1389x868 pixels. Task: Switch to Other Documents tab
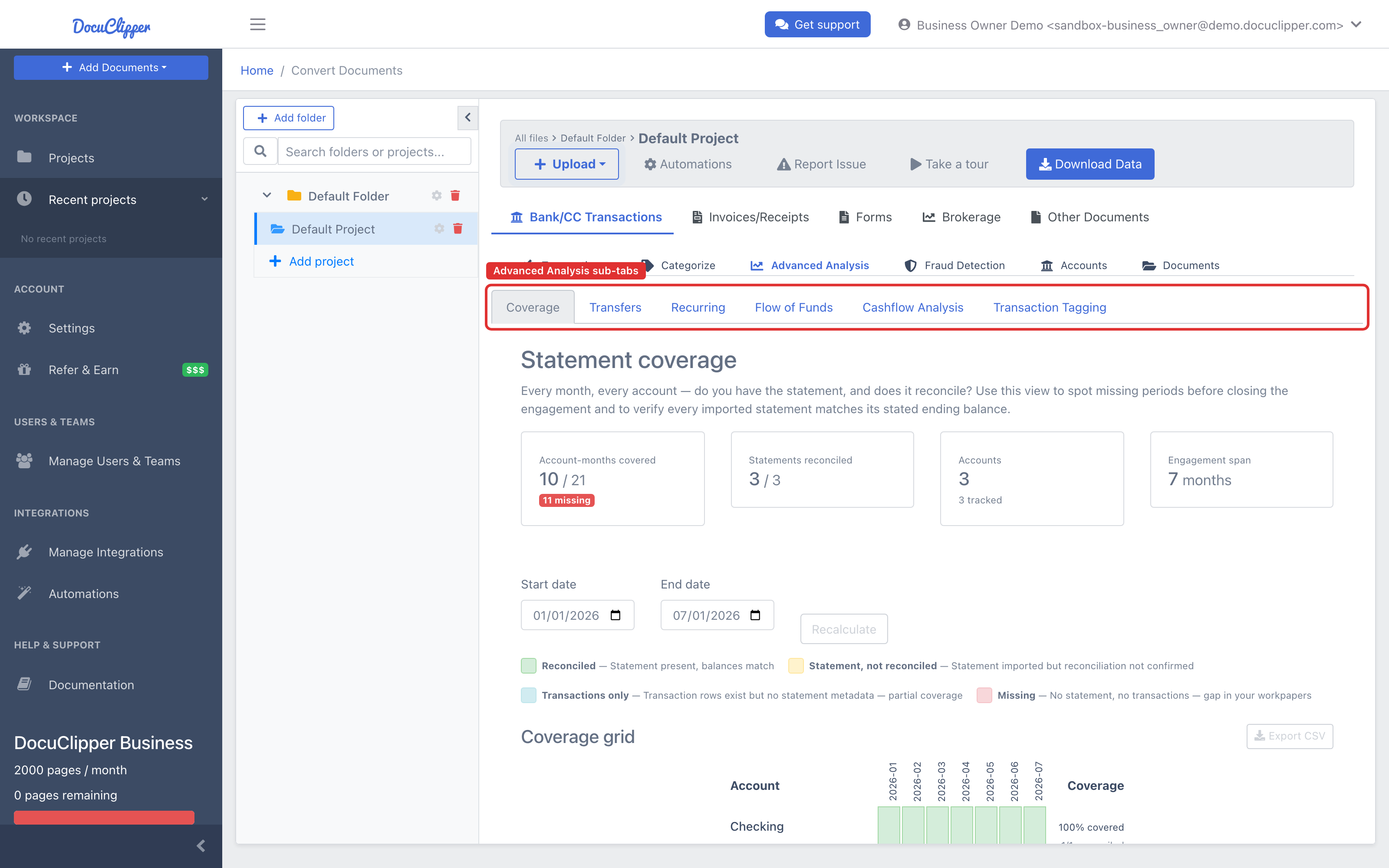tap(1090, 217)
